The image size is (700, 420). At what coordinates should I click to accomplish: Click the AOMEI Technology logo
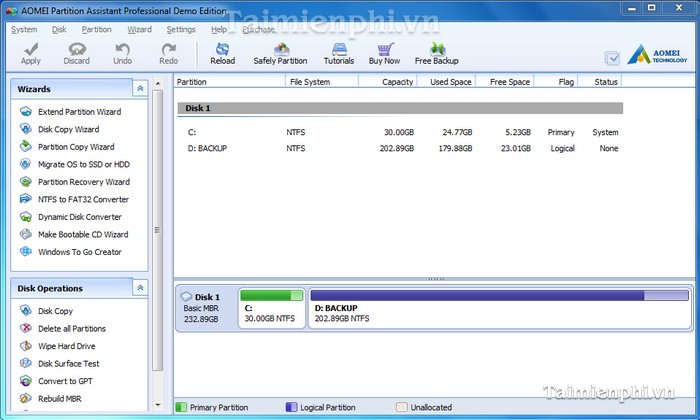pyautogui.click(x=657, y=55)
